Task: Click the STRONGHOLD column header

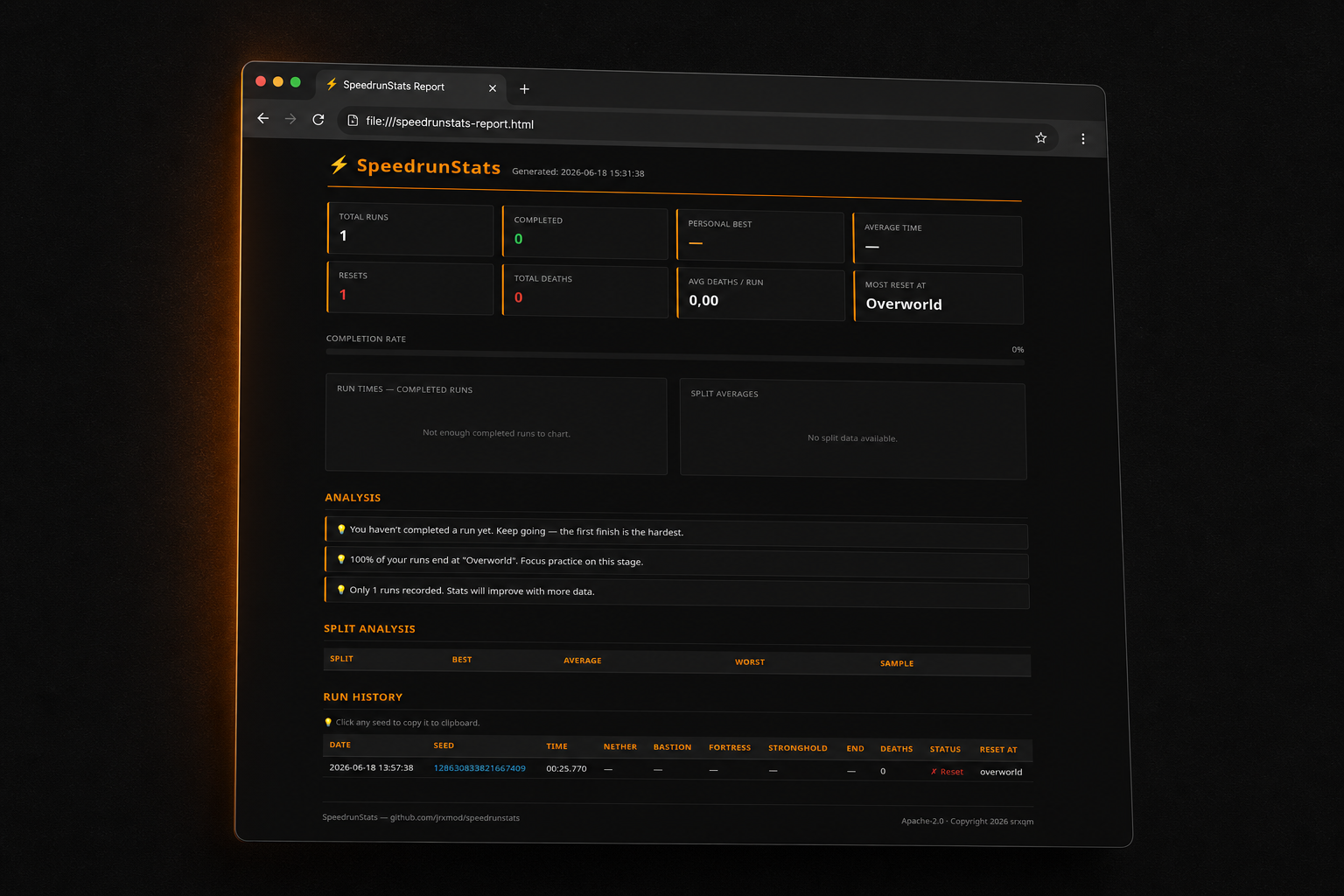Action: [798, 748]
